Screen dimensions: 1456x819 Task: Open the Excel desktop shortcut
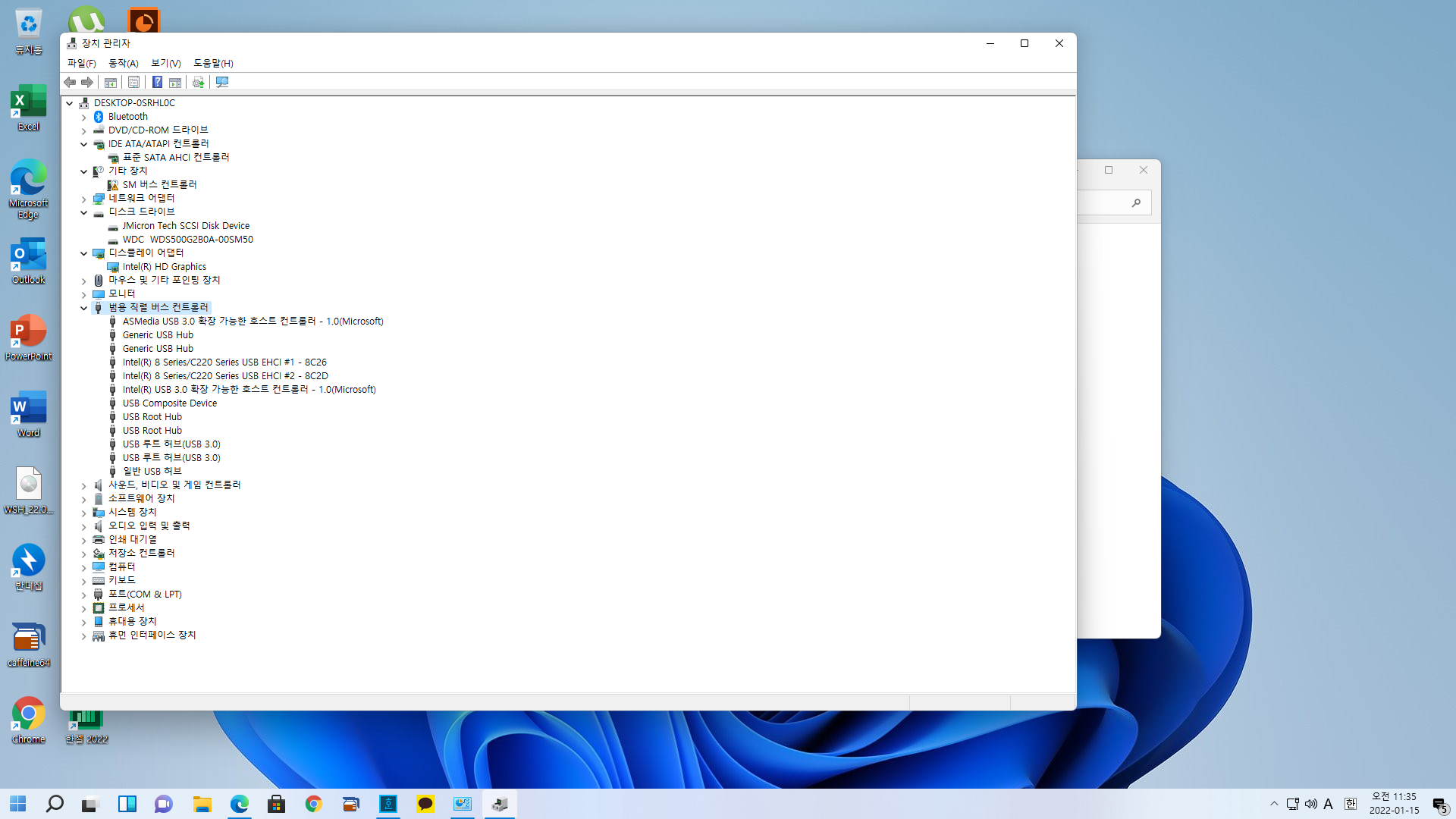(29, 108)
